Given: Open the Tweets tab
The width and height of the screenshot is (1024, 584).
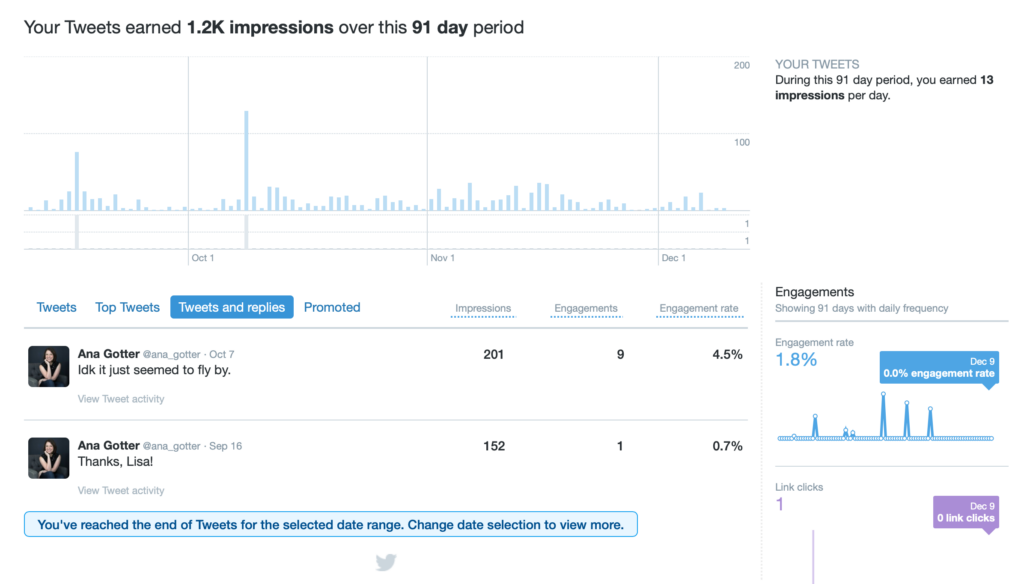Looking at the screenshot, I should tap(56, 307).
